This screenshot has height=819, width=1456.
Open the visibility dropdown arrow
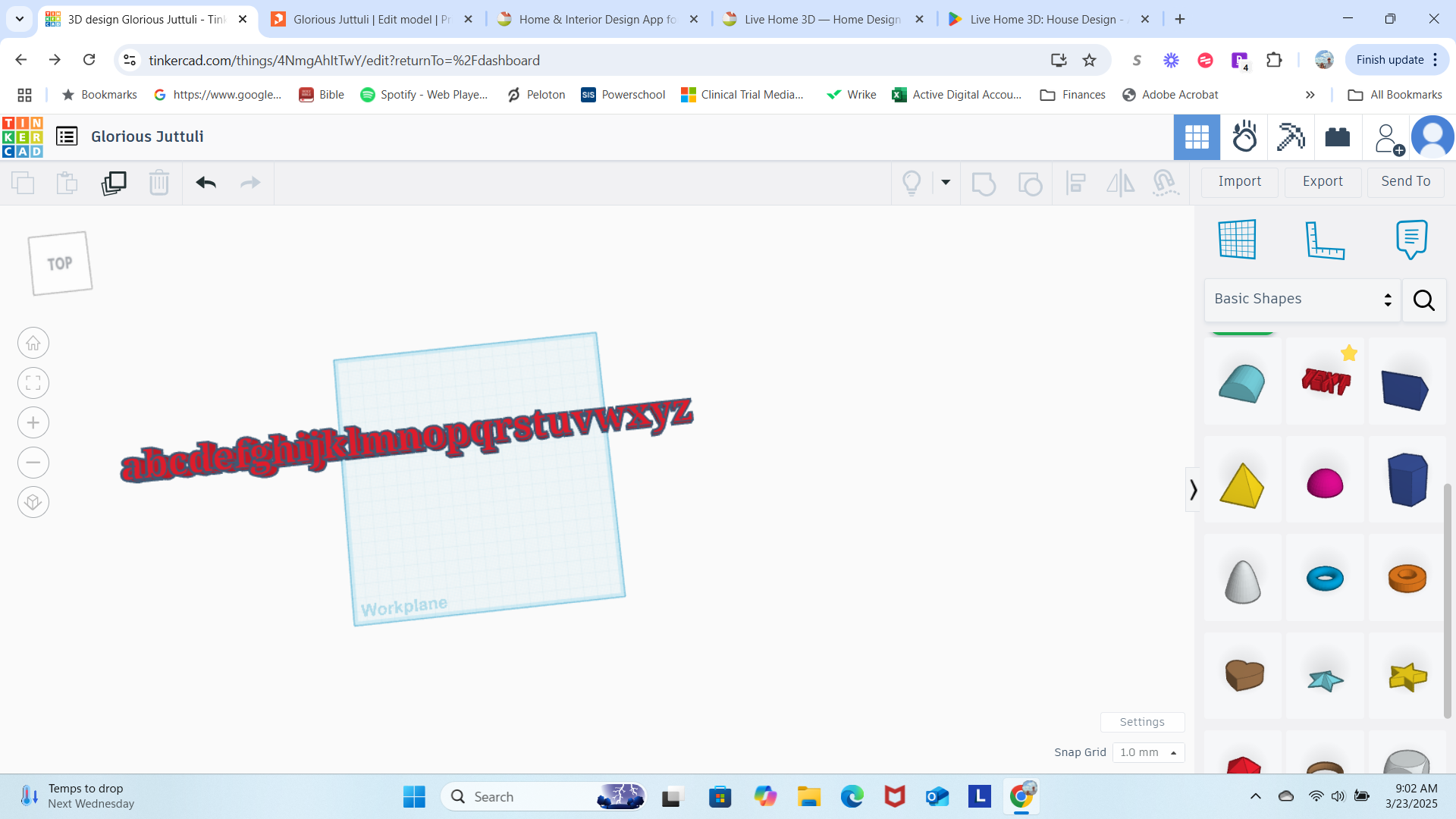coord(946,182)
